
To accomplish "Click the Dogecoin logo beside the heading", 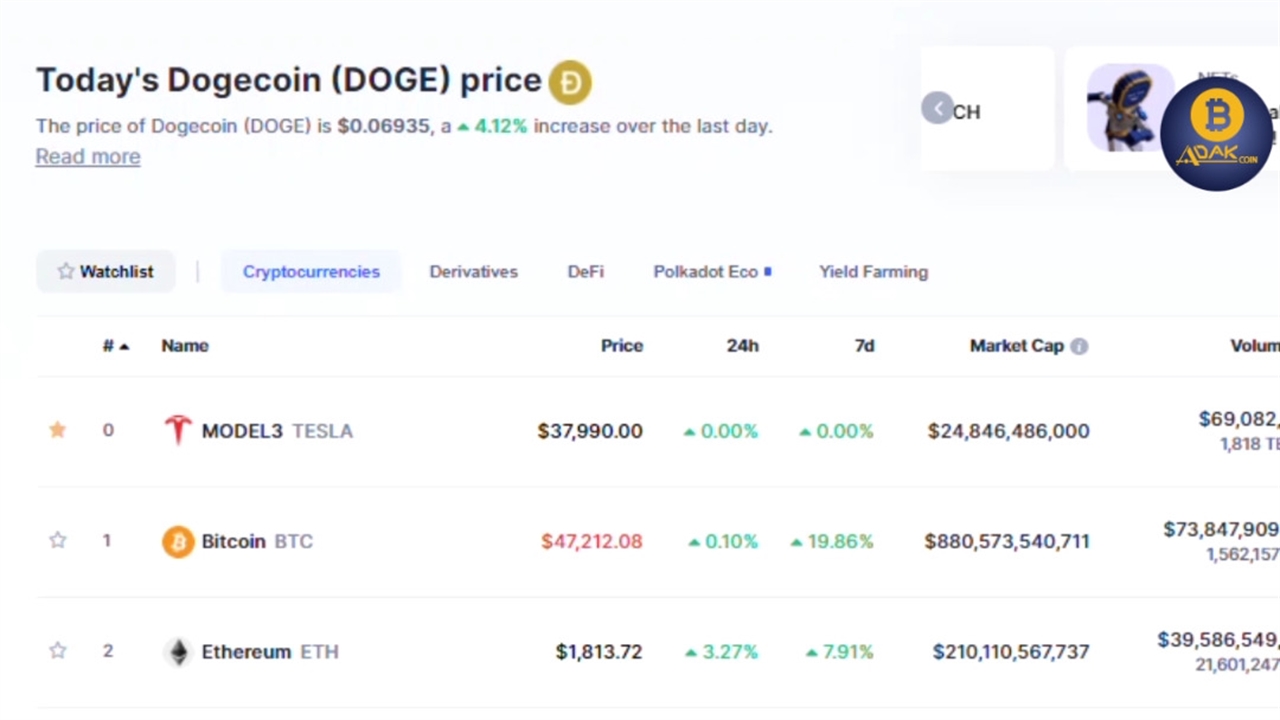I will point(570,82).
